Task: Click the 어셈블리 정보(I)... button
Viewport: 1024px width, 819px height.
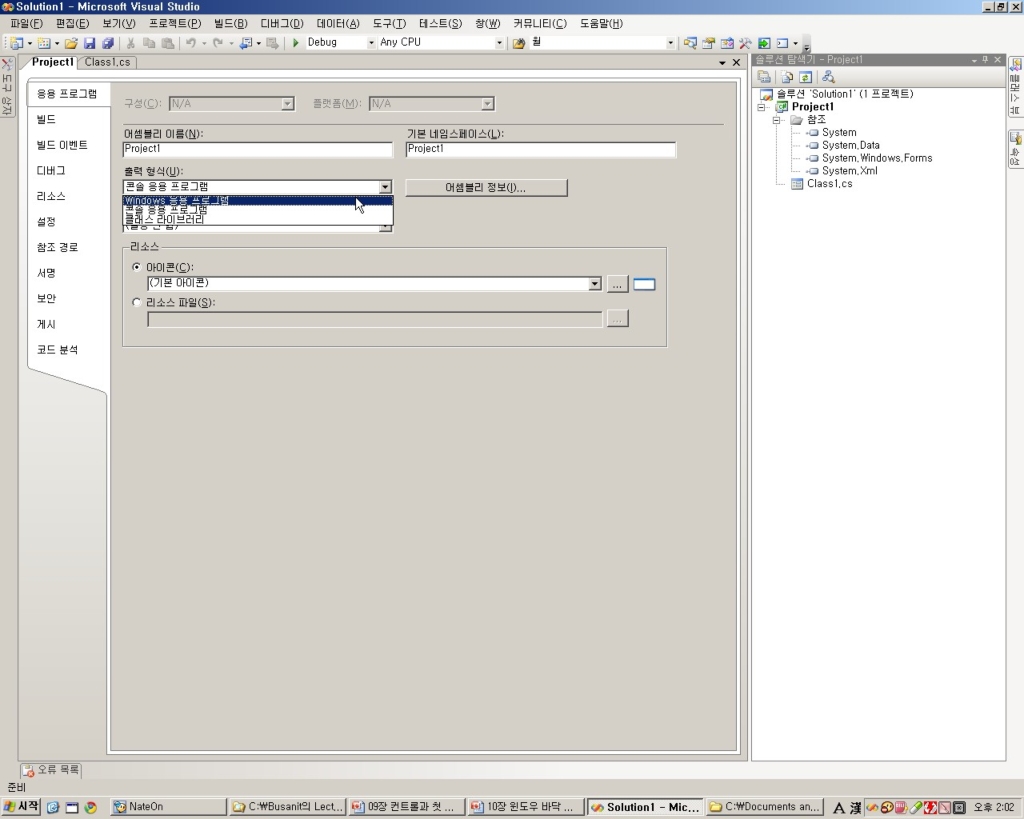Action: pyautogui.click(x=486, y=188)
